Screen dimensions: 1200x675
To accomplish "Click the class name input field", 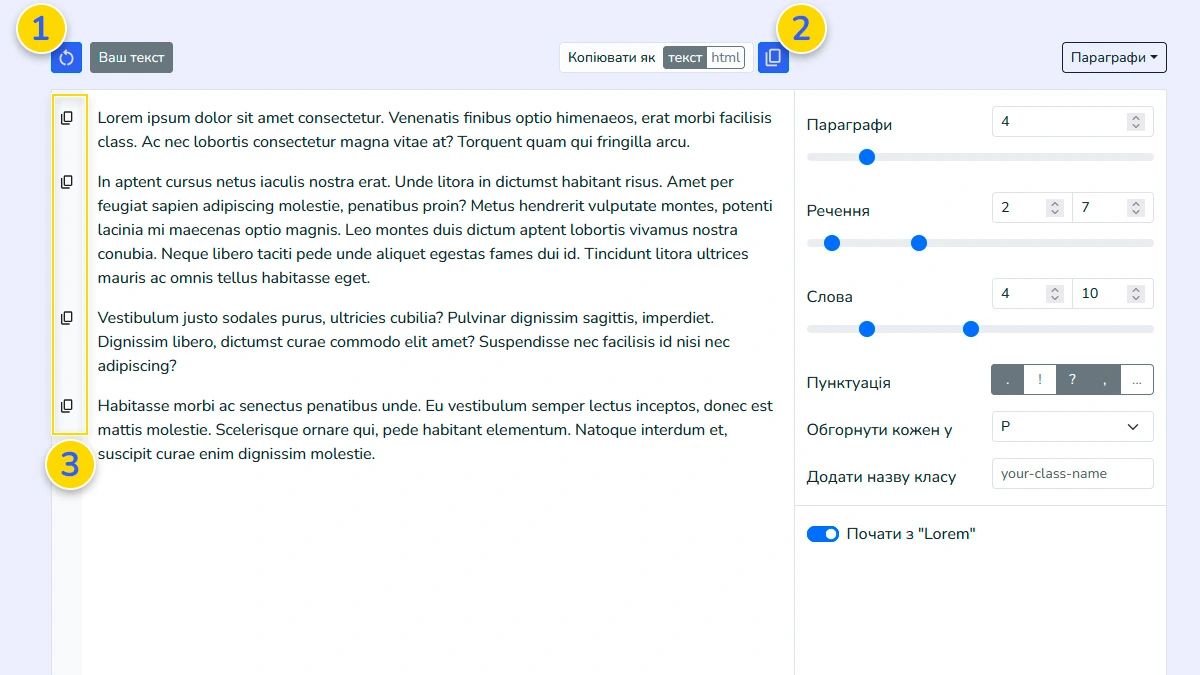I will coord(1072,473).
